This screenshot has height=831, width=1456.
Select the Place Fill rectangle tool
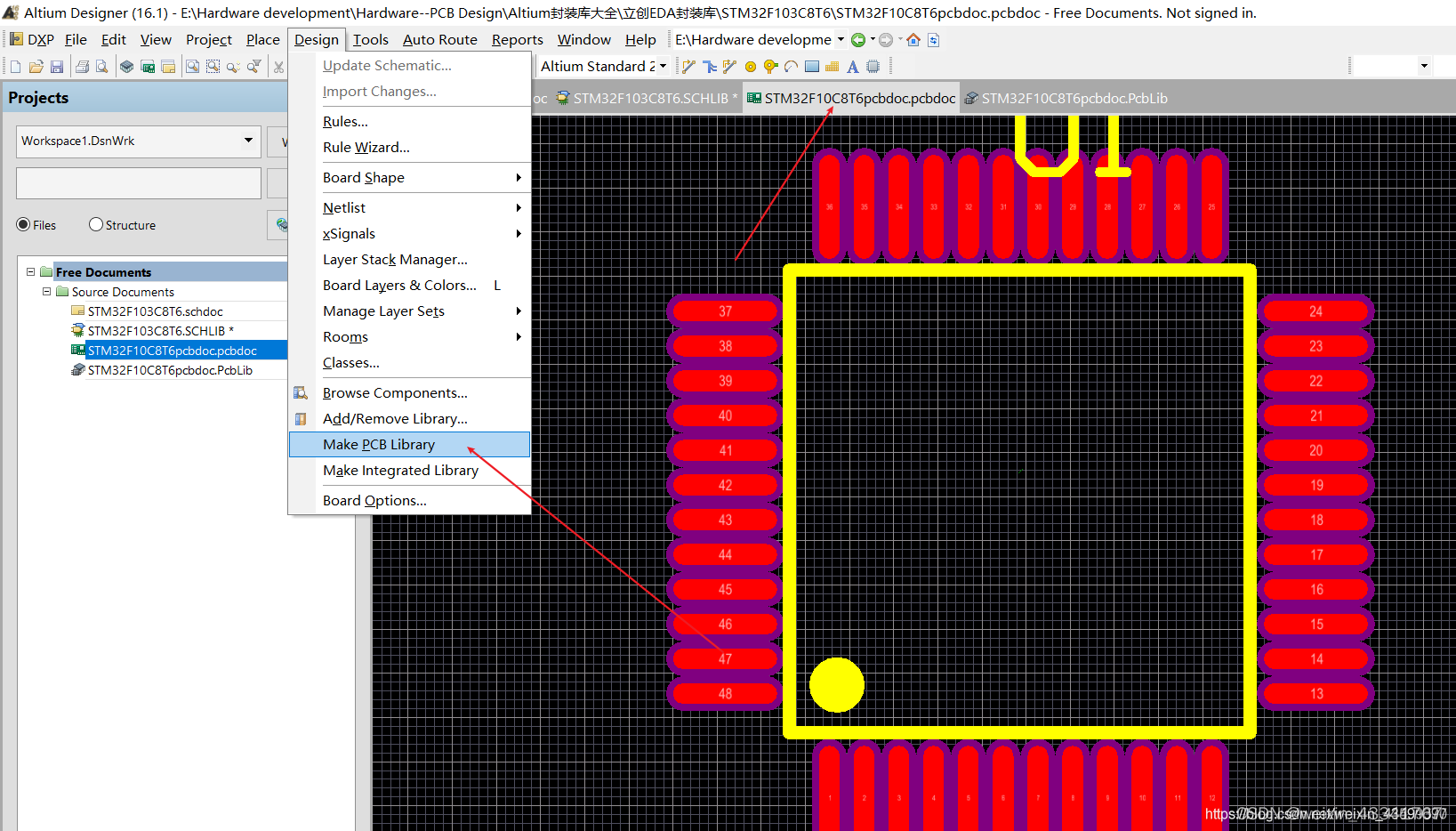point(812,67)
